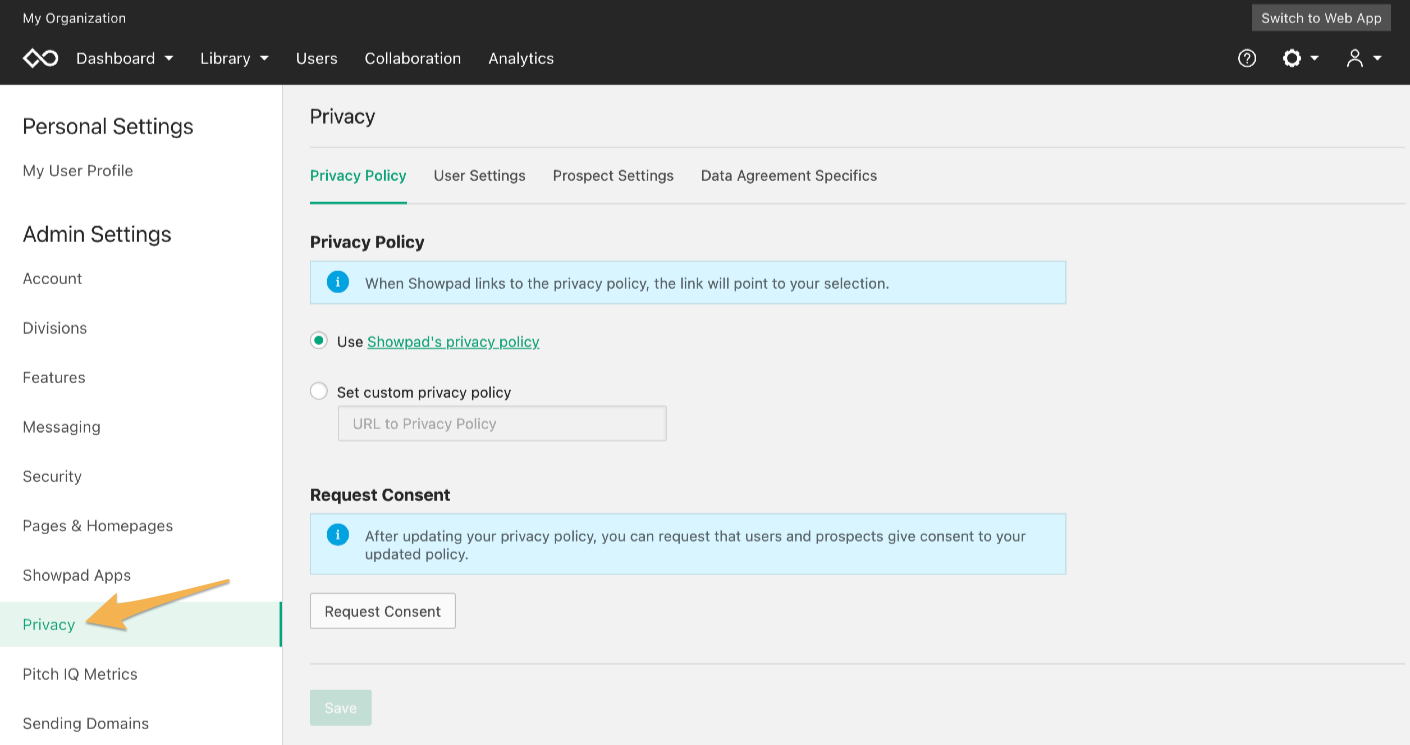Open Features admin settings
The width and height of the screenshot is (1410, 745).
(x=54, y=377)
